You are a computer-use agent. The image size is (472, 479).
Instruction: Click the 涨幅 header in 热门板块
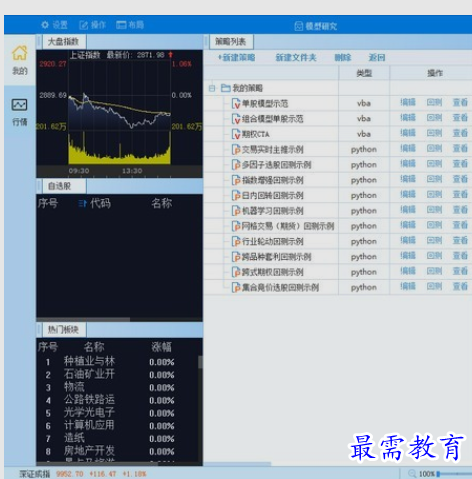pyautogui.click(x=162, y=347)
